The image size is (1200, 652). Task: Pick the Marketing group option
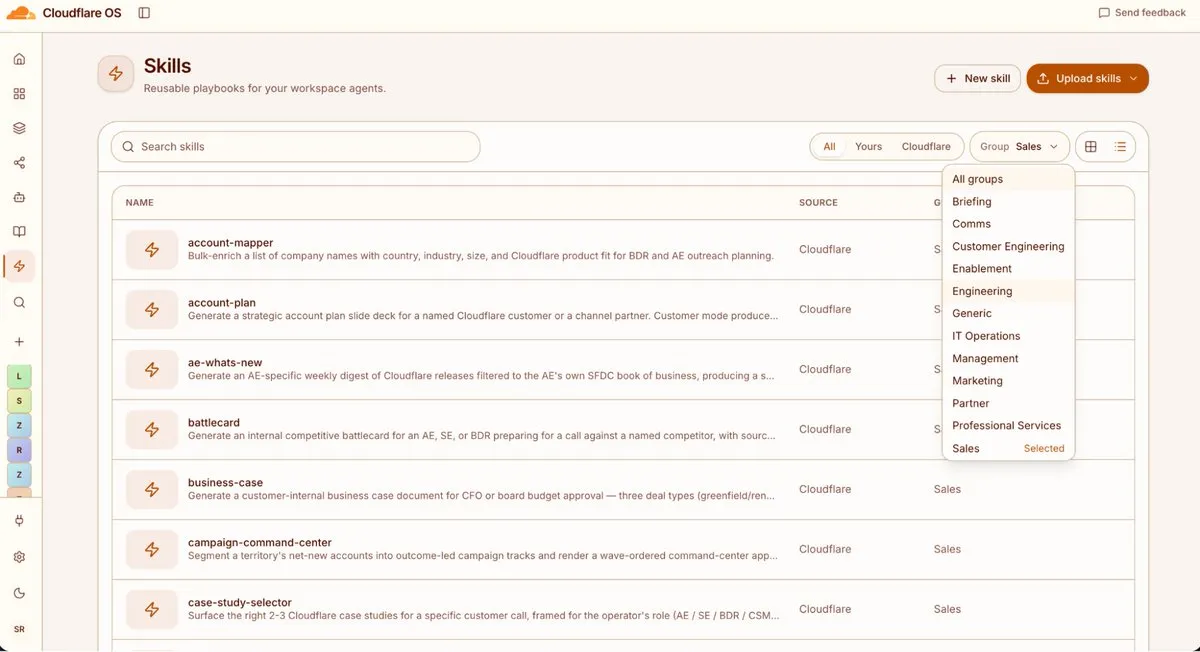point(1008,381)
